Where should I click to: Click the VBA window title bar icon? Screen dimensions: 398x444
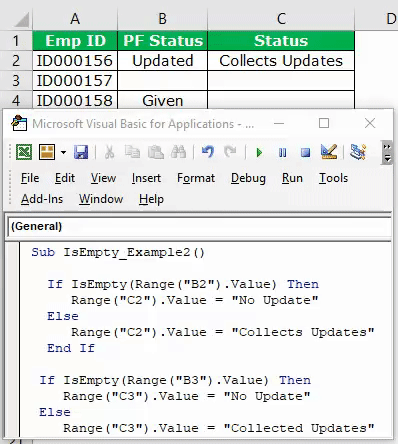click(19, 123)
